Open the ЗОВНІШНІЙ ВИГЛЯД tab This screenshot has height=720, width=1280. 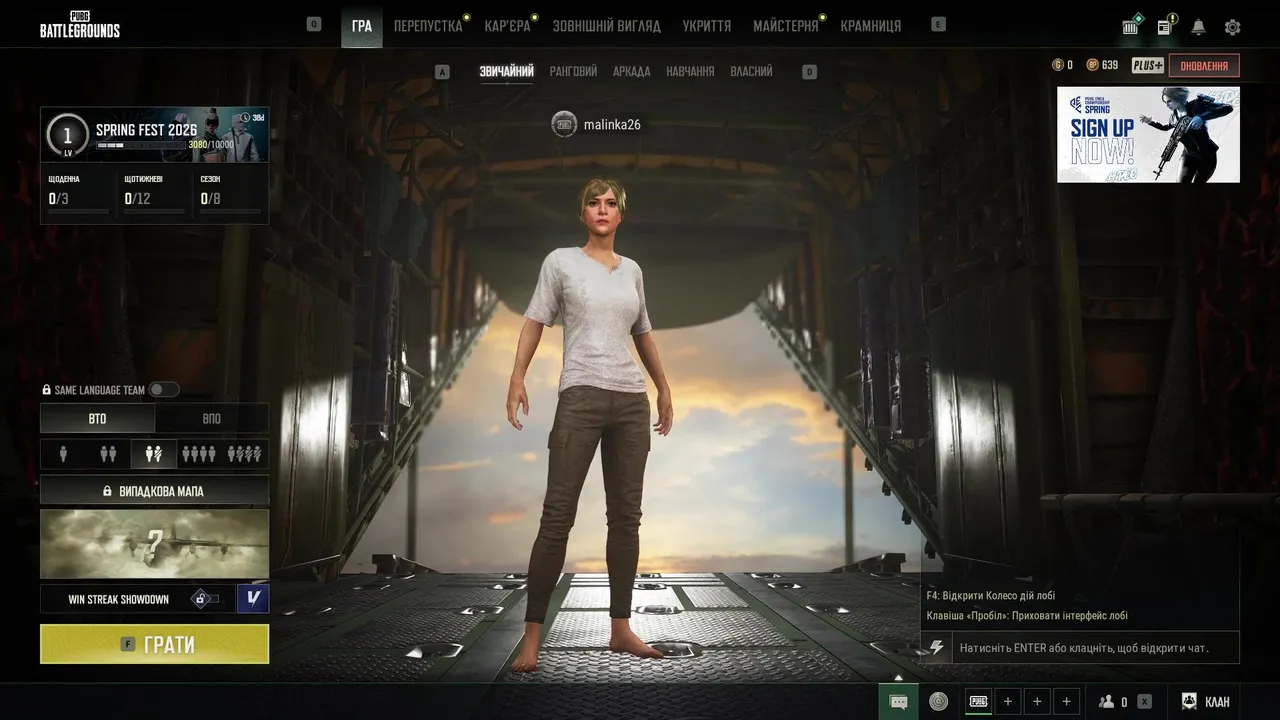point(607,26)
